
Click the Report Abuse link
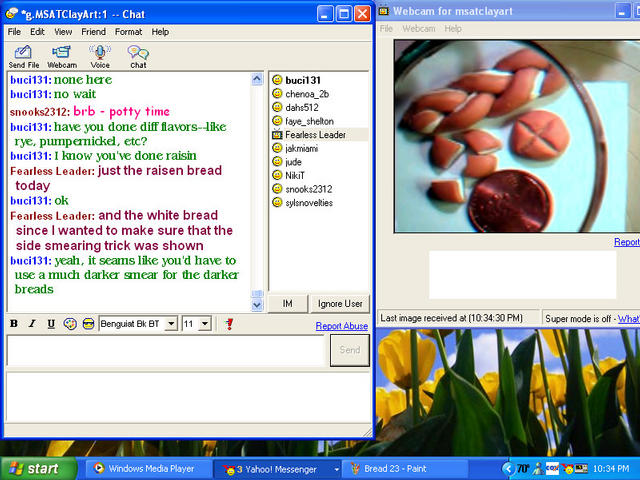pyautogui.click(x=342, y=326)
